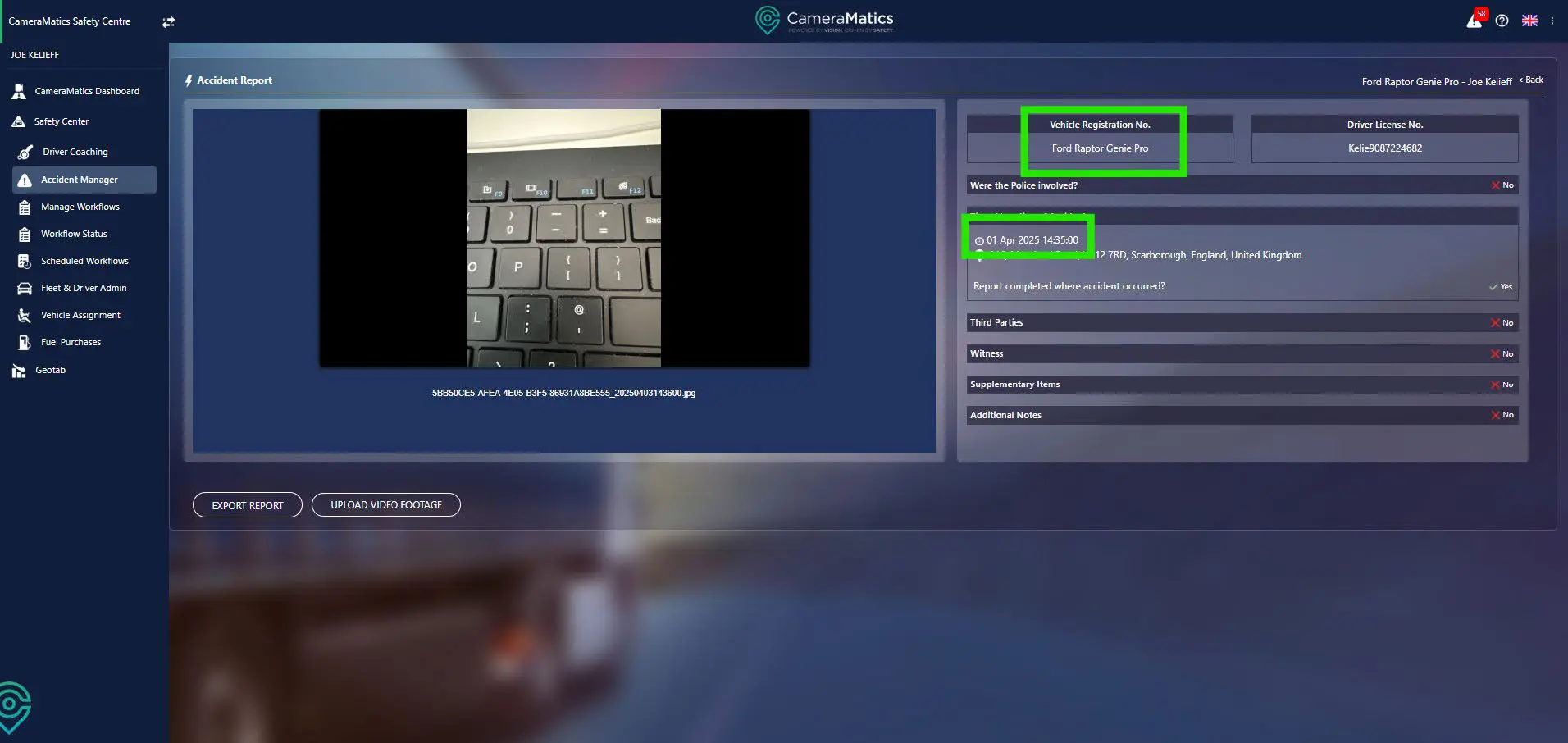Click the Workflow Status clipboard icon
The image size is (1568, 743).
click(x=25, y=235)
